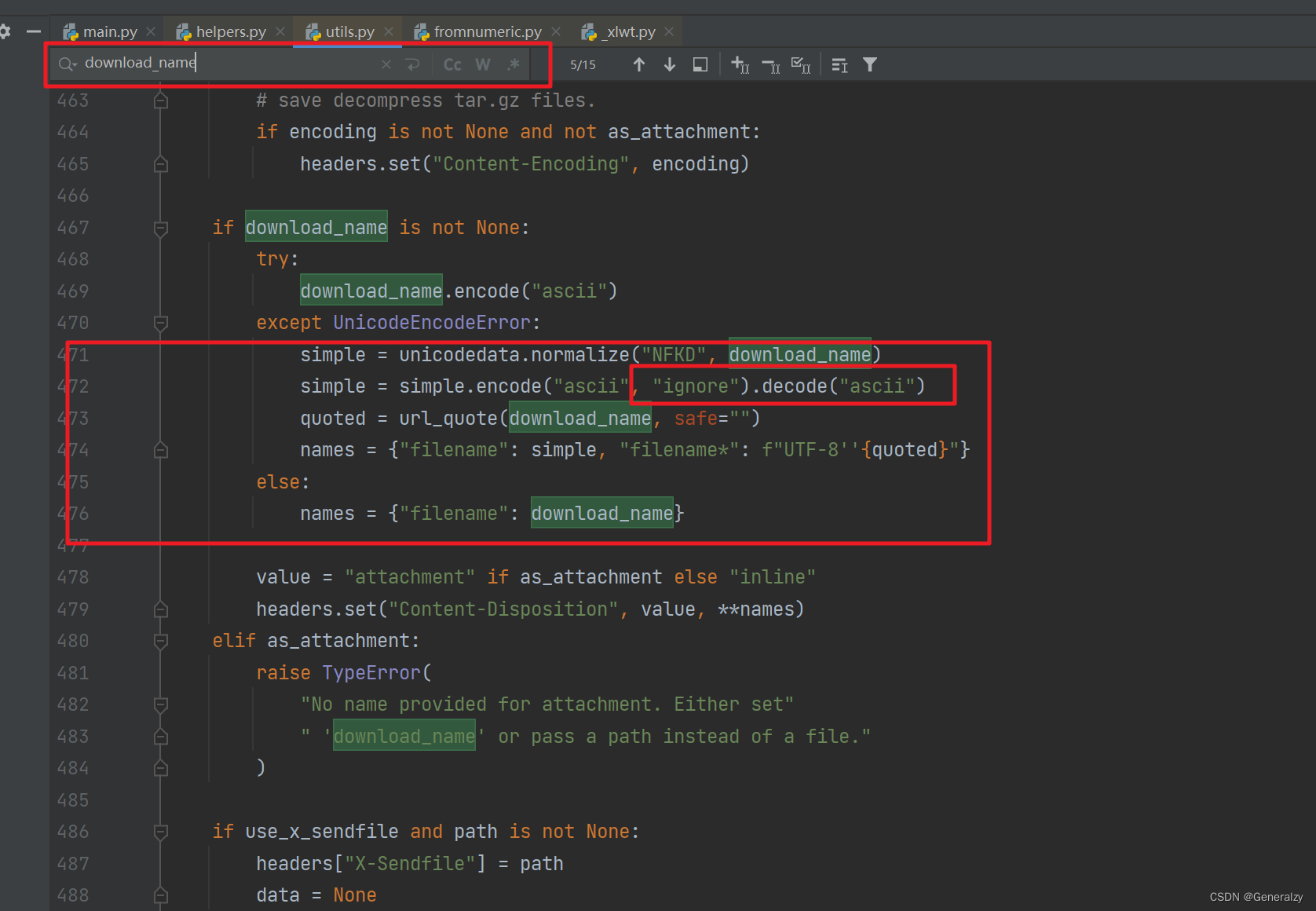Click the "NFKD" string on line 471
The width and height of the screenshot is (1316, 911).
(674, 355)
